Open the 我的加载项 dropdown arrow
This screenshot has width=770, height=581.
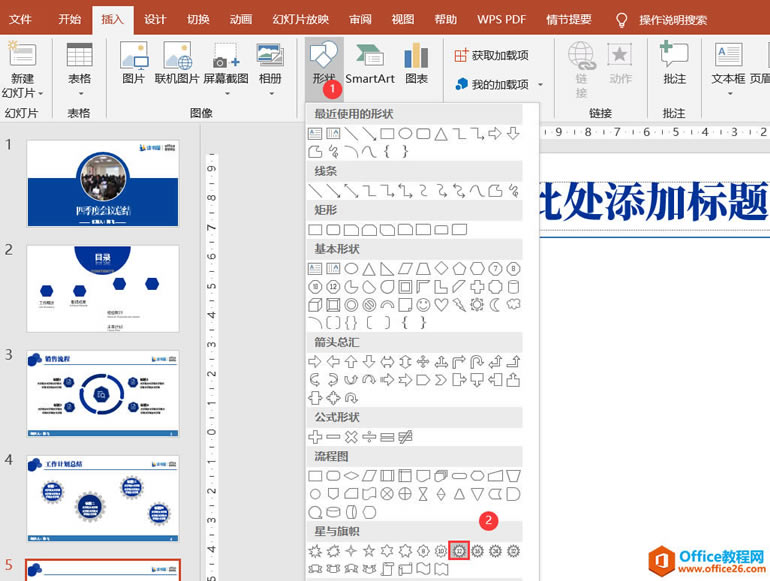coord(541,85)
